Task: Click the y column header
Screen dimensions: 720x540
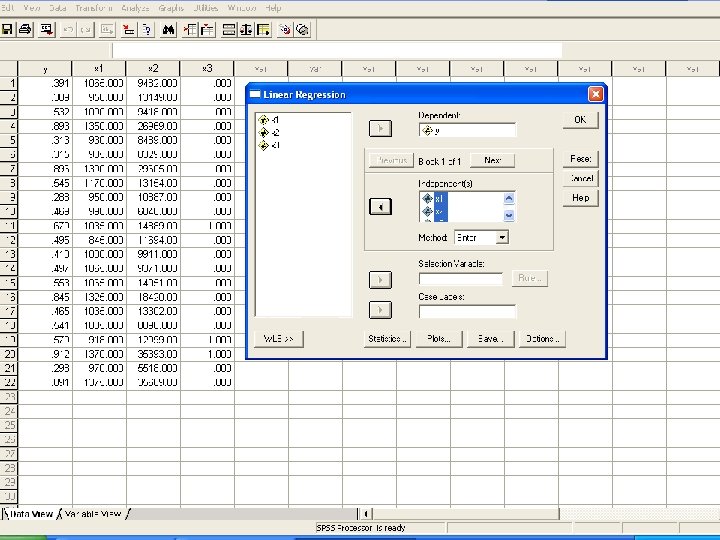Action: 45,69
